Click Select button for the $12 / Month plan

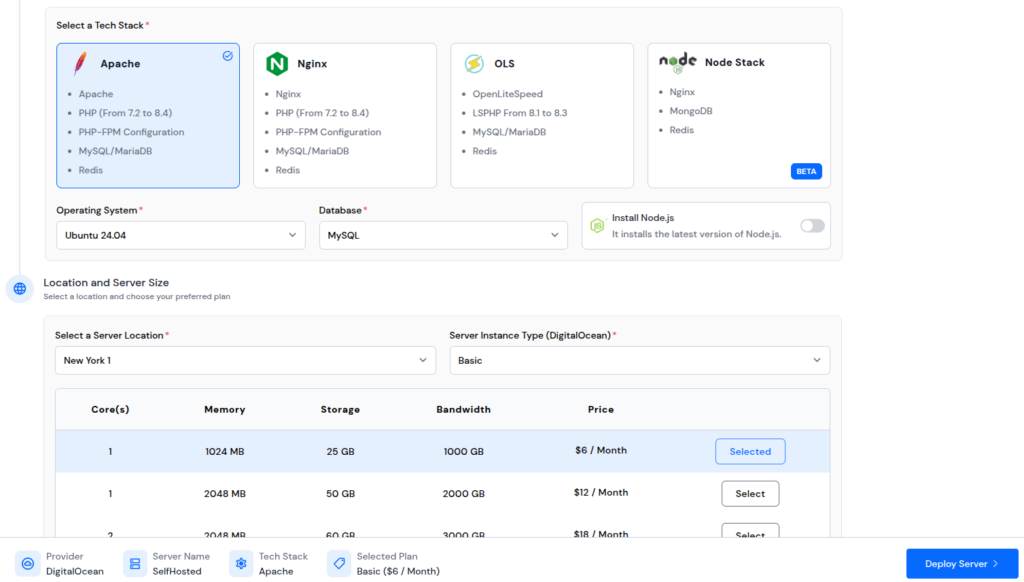(750, 494)
